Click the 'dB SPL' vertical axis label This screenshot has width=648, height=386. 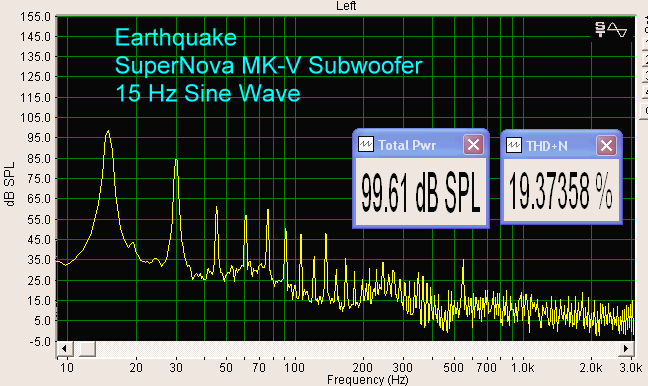[9, 184]
